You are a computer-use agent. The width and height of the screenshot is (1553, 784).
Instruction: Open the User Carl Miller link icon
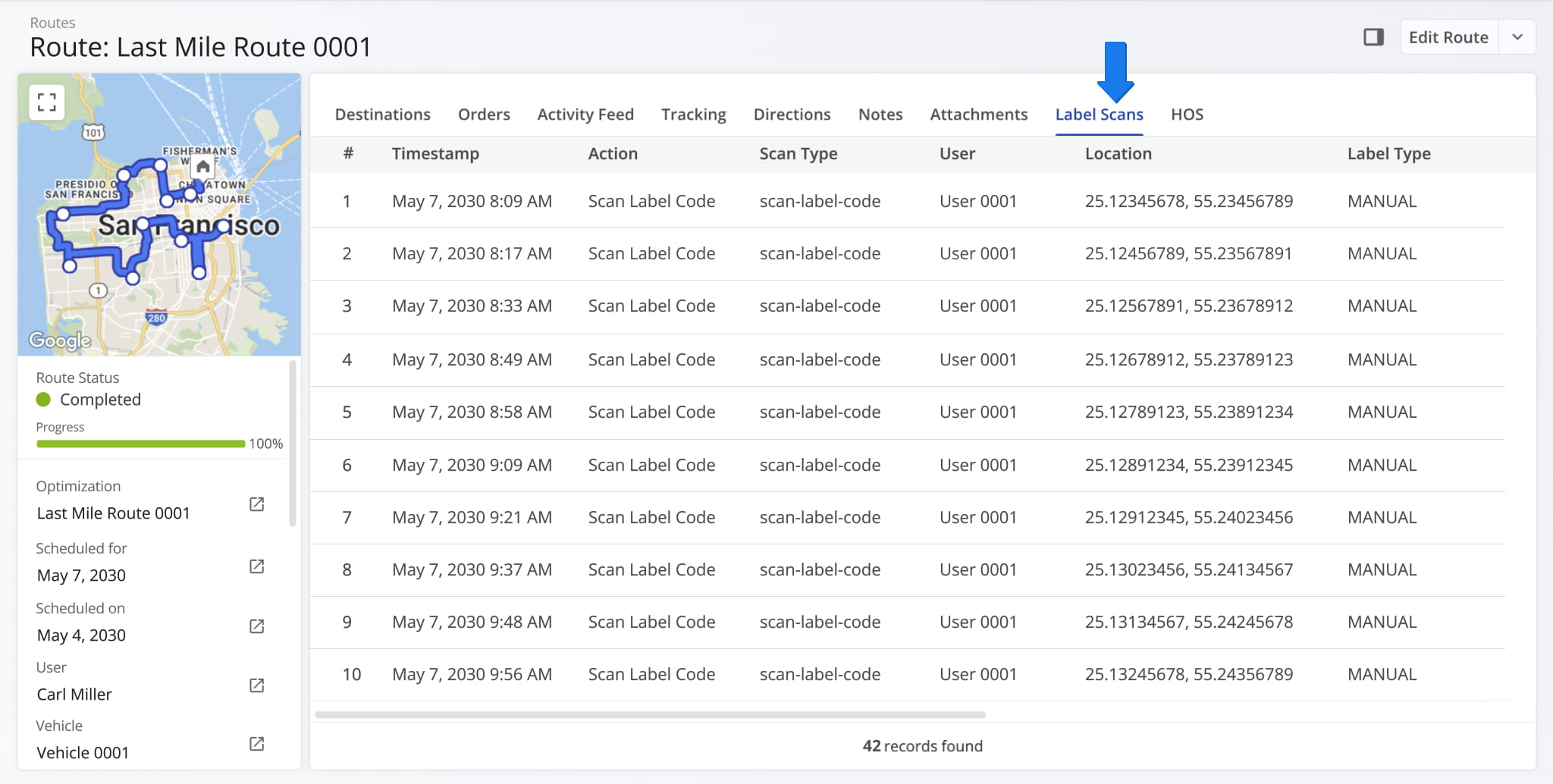(x=257, y=685)
